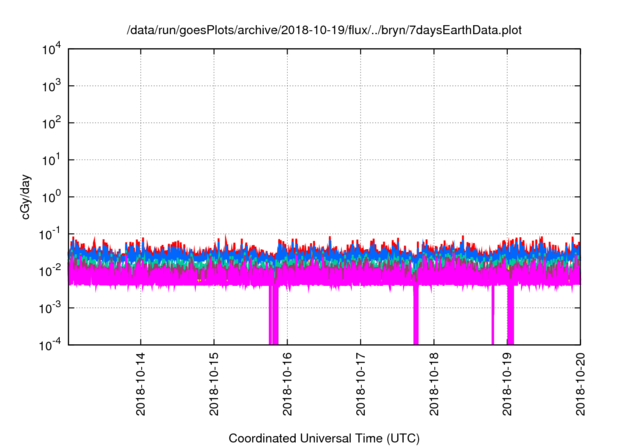This screenshot has width=640, height=448.
Task: Click the magenta data dropout before 2018-10-16
Action: (273, 315)
